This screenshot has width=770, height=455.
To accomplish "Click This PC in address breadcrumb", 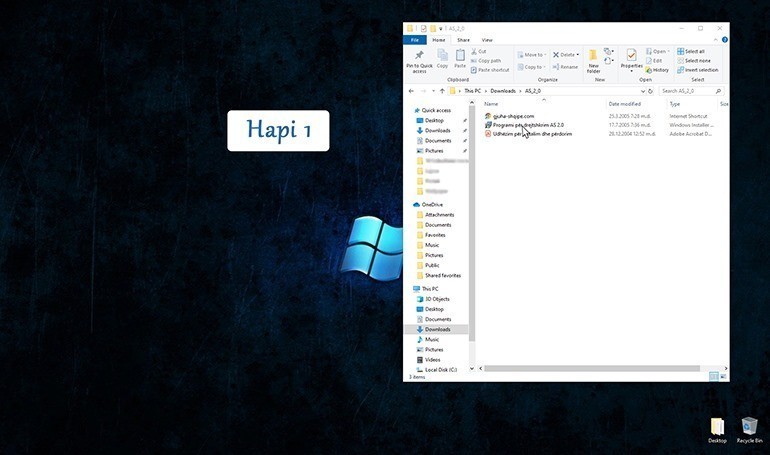I will pos(472,91).
